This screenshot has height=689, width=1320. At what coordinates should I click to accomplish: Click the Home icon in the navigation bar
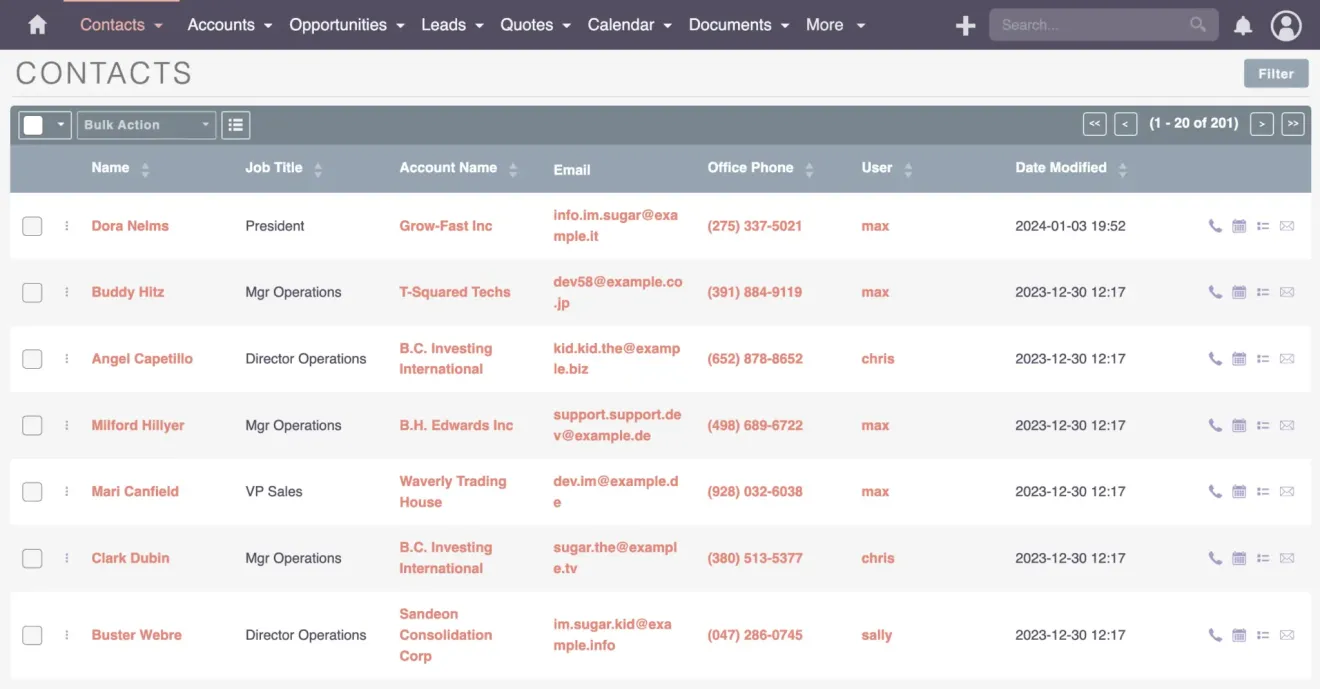coord(37,24)
